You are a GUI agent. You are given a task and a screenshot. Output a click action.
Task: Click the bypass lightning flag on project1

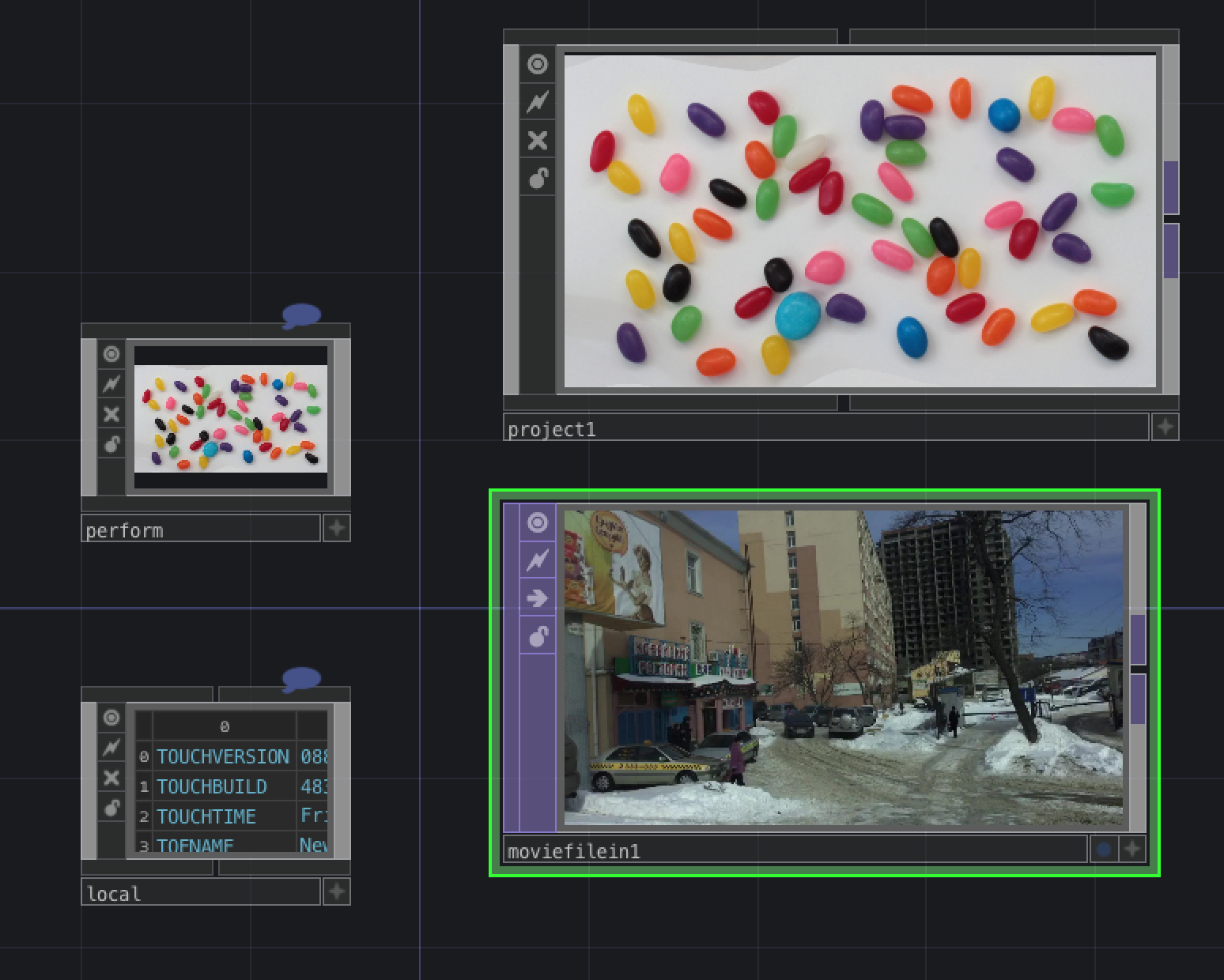pos(538,100)
